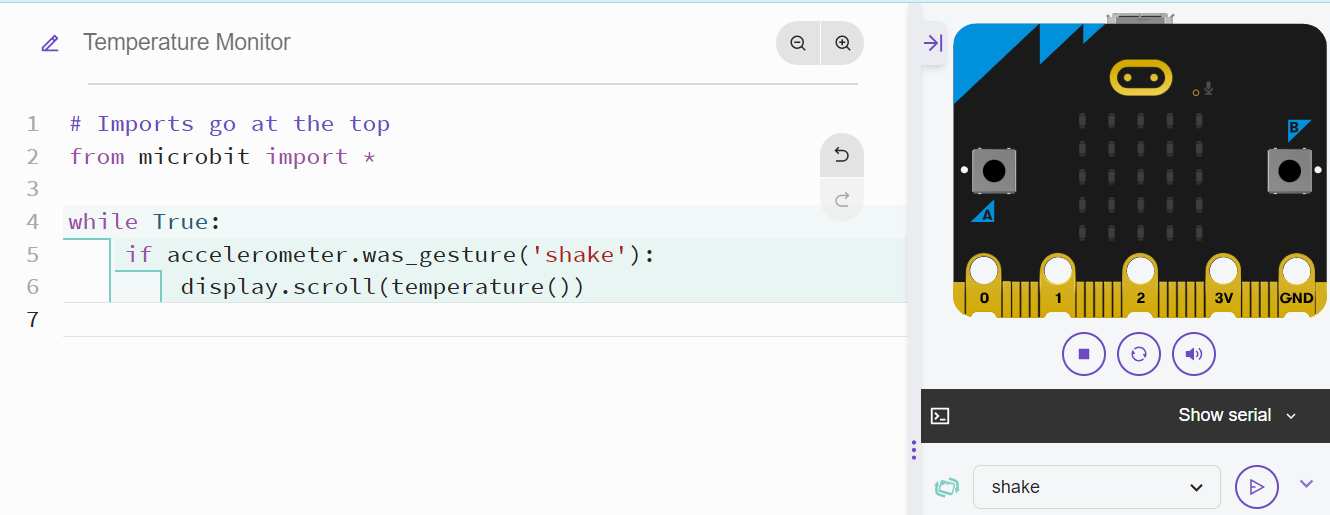This screenshot has height=515, width=1330.
Task: Mute the simulator sound
Action: [x=1193, y=354]
